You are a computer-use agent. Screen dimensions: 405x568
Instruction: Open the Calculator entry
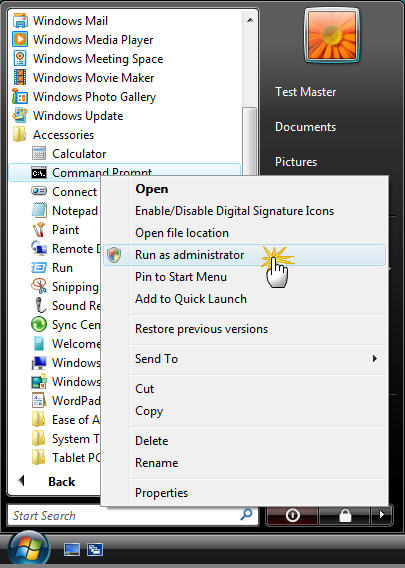(x=79, y=154)
